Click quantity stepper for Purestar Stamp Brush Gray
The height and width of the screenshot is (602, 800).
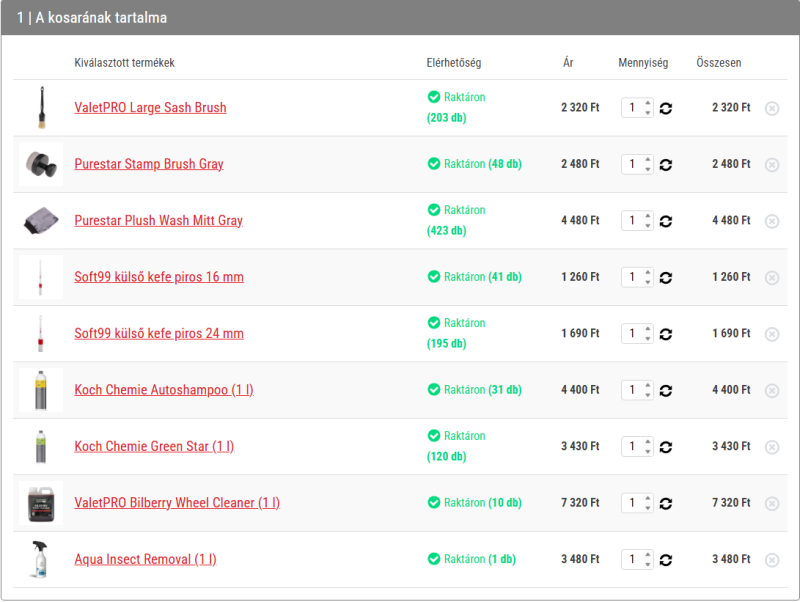click(x=637, y=164)
